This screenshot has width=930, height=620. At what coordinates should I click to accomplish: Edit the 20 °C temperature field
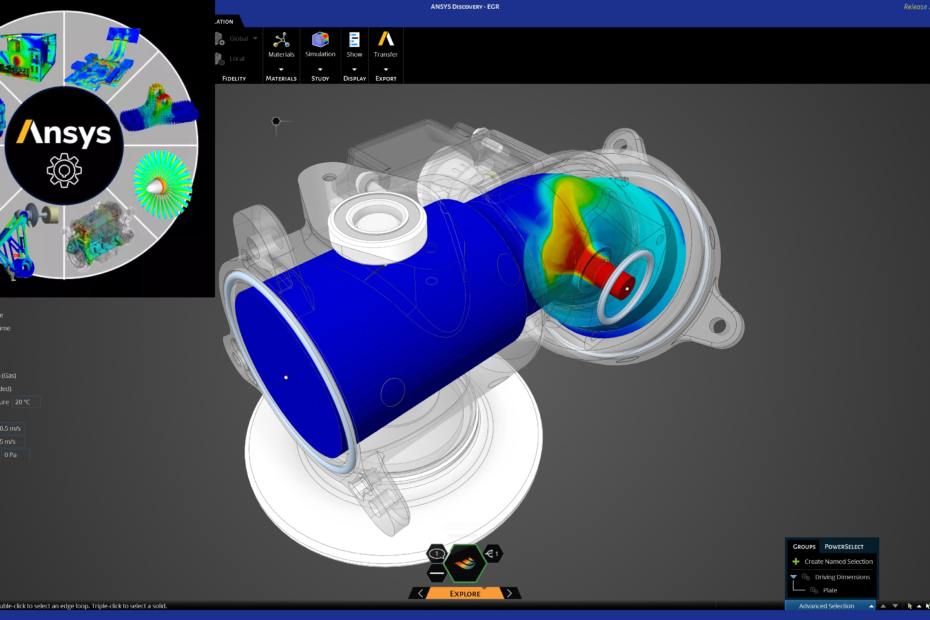tap(26, 402)
